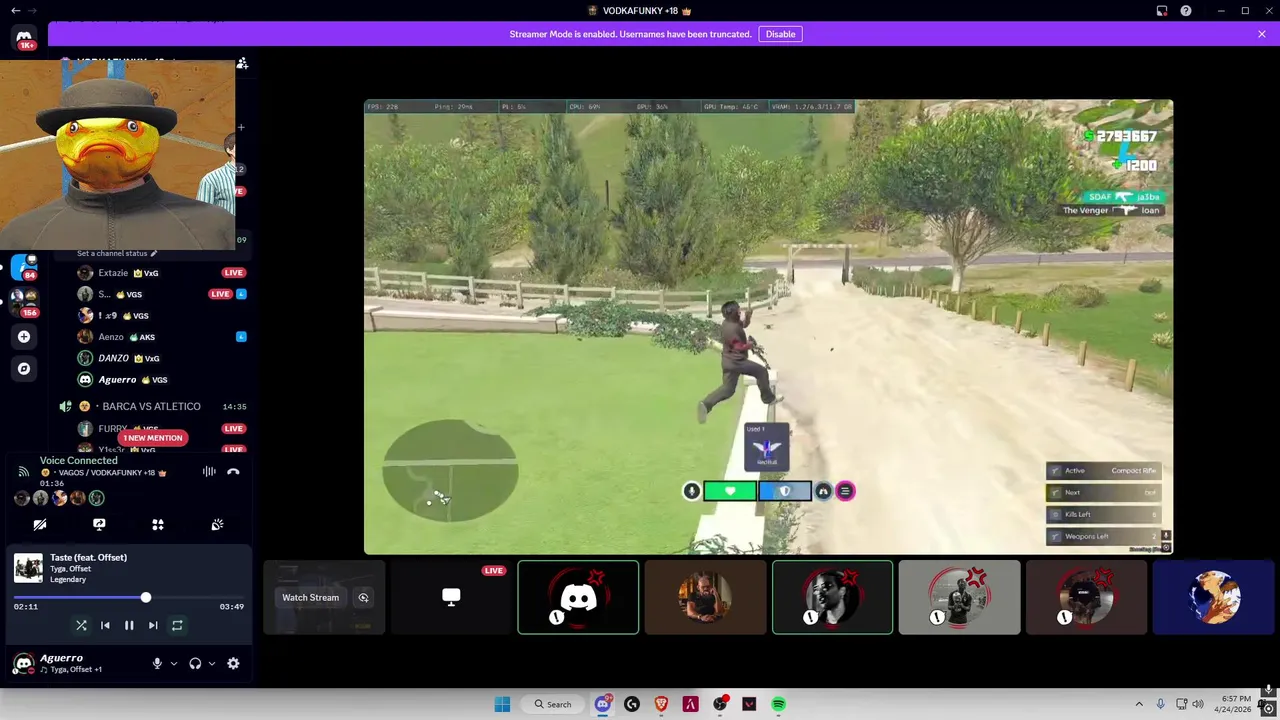
Task: Skip to previous track
Action: tap(105, 625)
